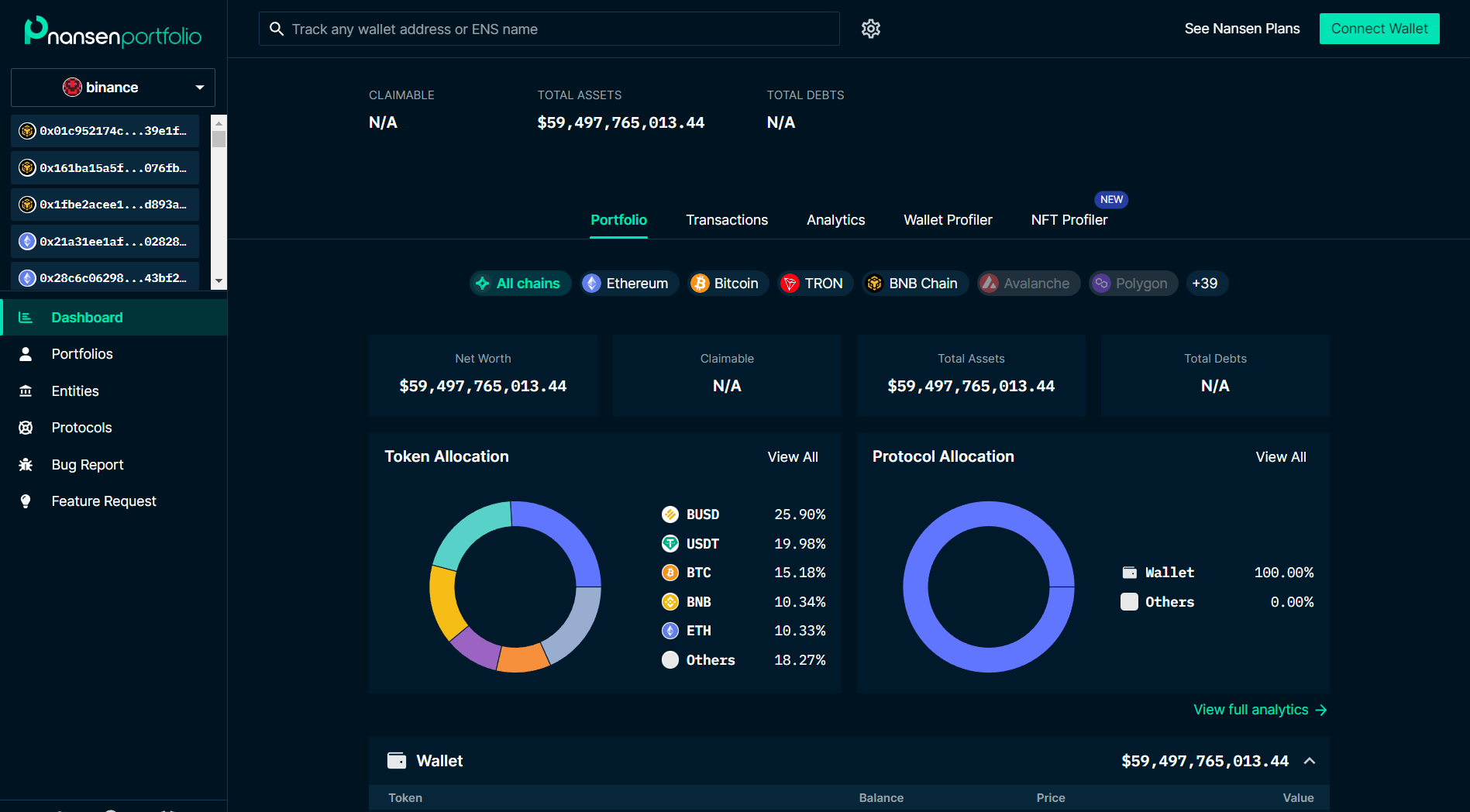Collapse the Wallet section chevron
This screenshot has width=1470, height=812.
point(1310,761)
